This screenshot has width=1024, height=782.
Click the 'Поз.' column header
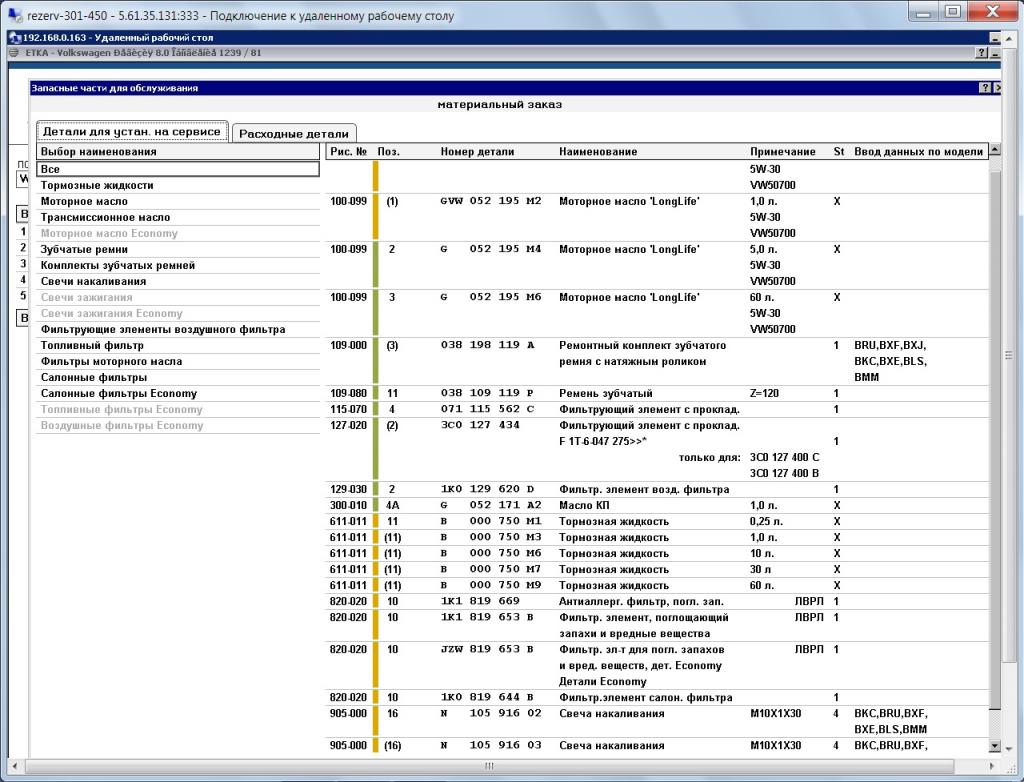coord(389,152)
